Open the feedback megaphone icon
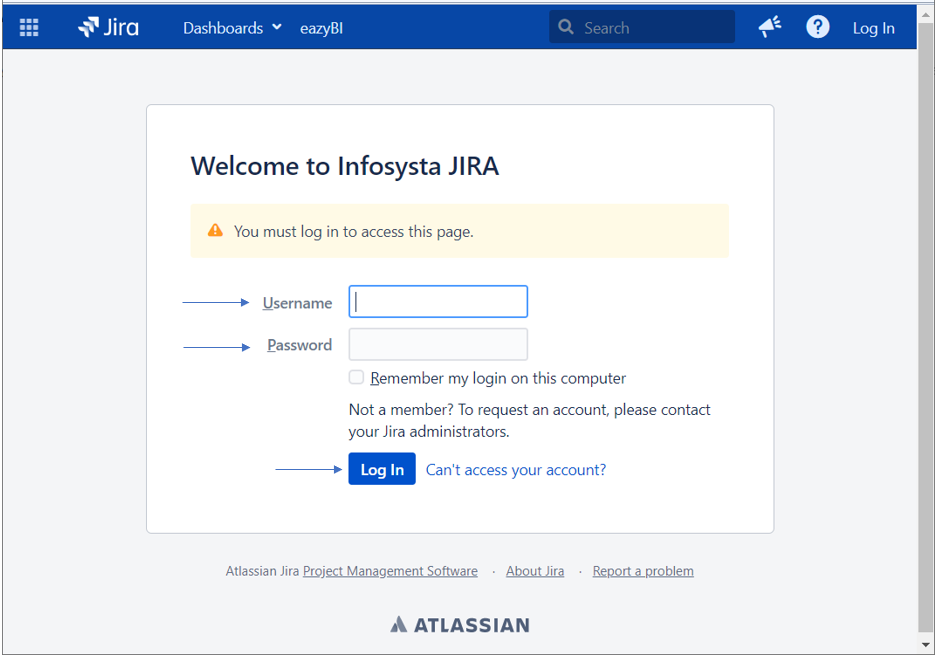Screen dimensions: 936x655 point(769,28)
